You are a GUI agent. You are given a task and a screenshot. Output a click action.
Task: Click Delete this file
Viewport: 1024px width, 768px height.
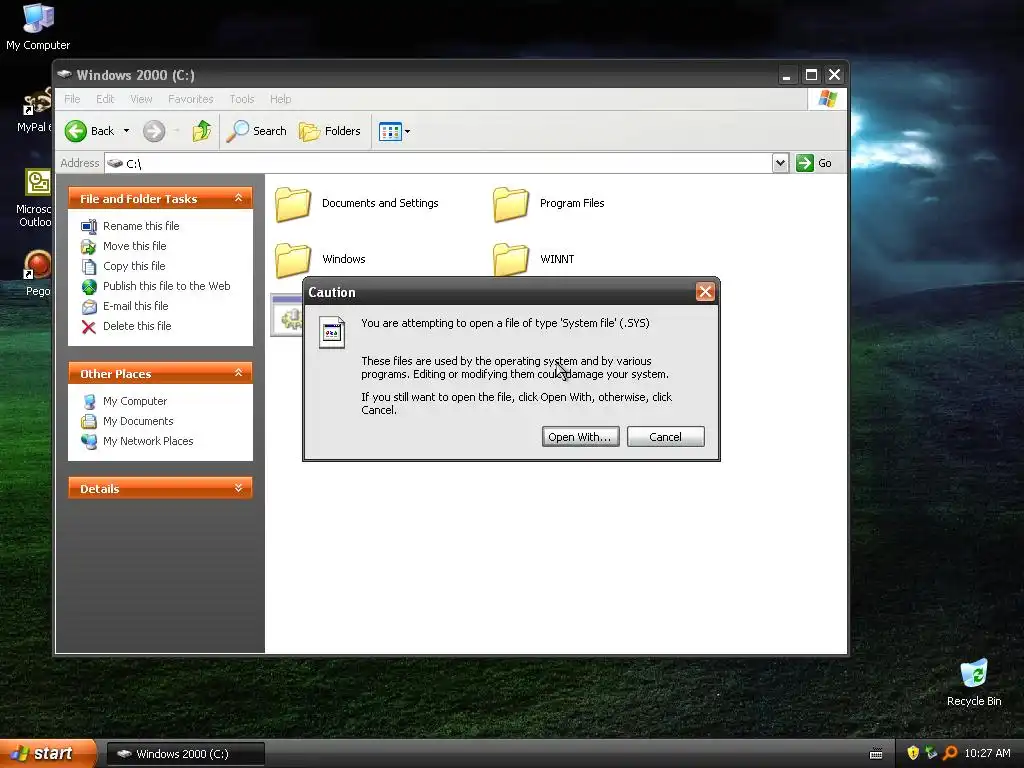137,326
